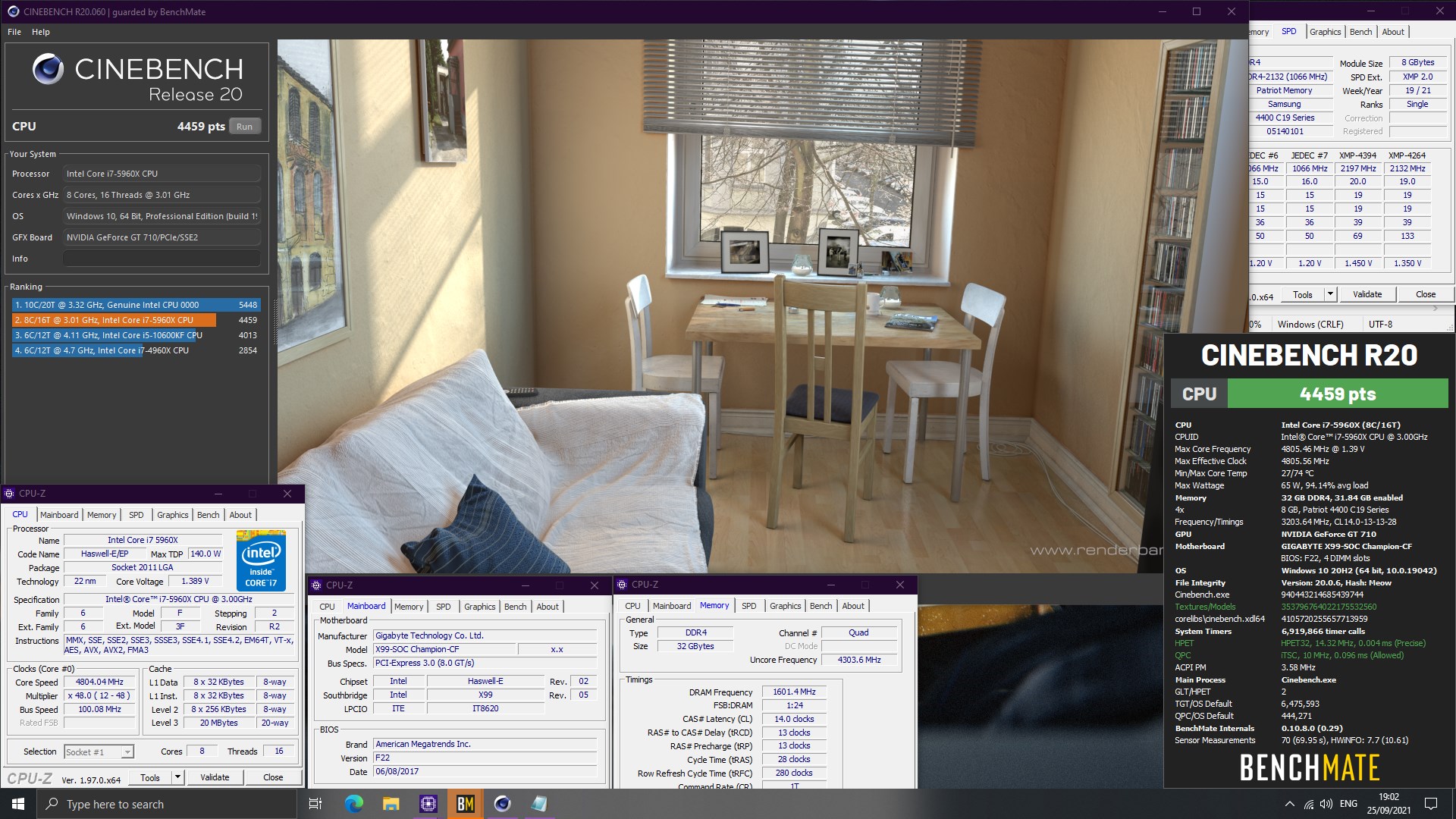This screenshot has height=819, width=1456.
Task: Open About tab in bottom-left CPU-Z window
Action: (240, 515)
